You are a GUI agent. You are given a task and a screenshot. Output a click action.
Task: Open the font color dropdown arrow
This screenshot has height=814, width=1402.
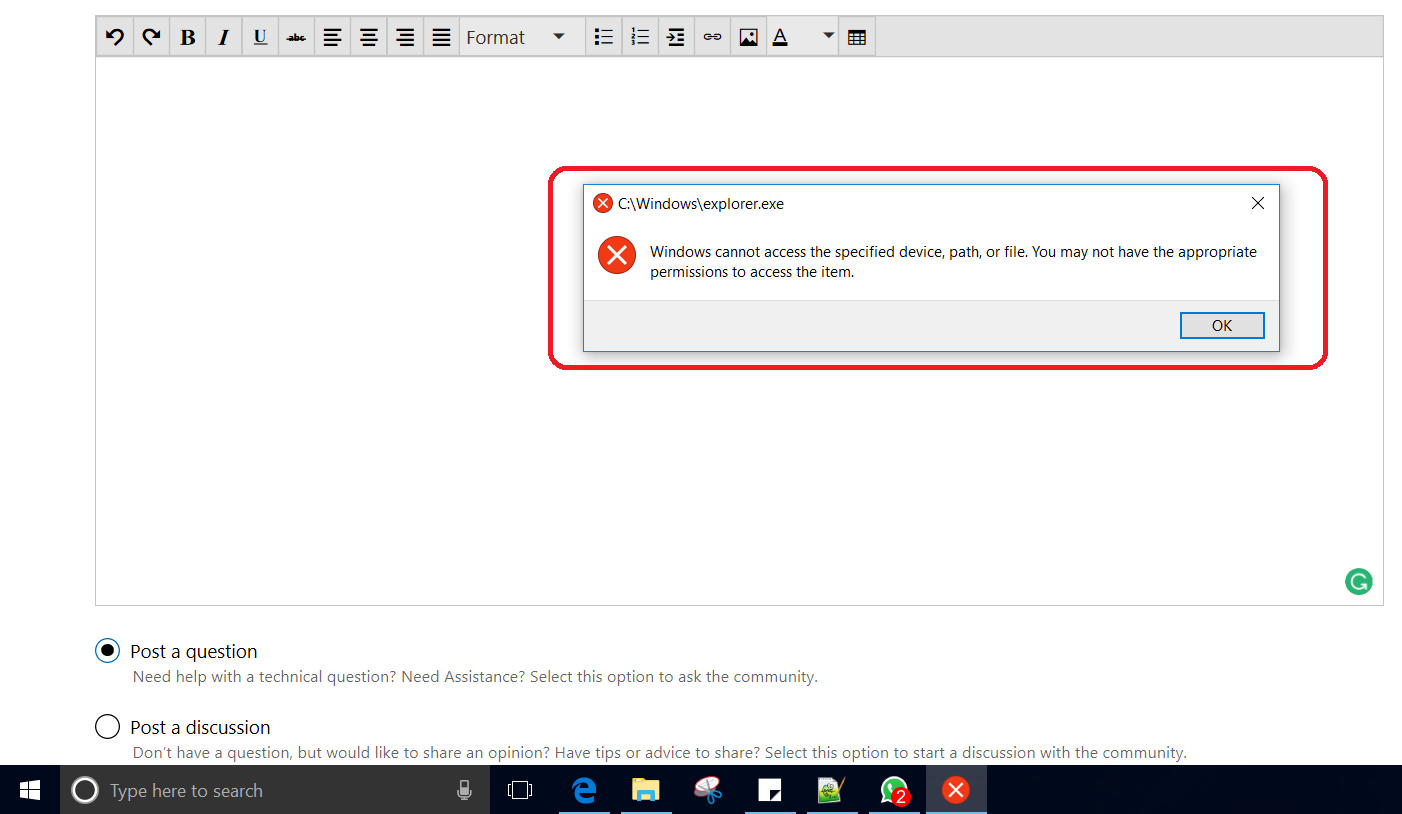pyautogui.click(x=827, y=36)
